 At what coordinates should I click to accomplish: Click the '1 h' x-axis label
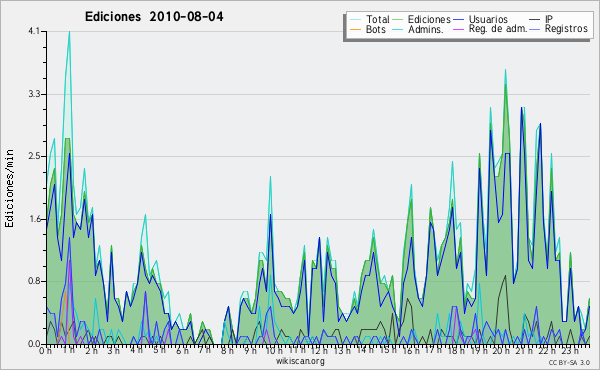[x=69, y=350]
